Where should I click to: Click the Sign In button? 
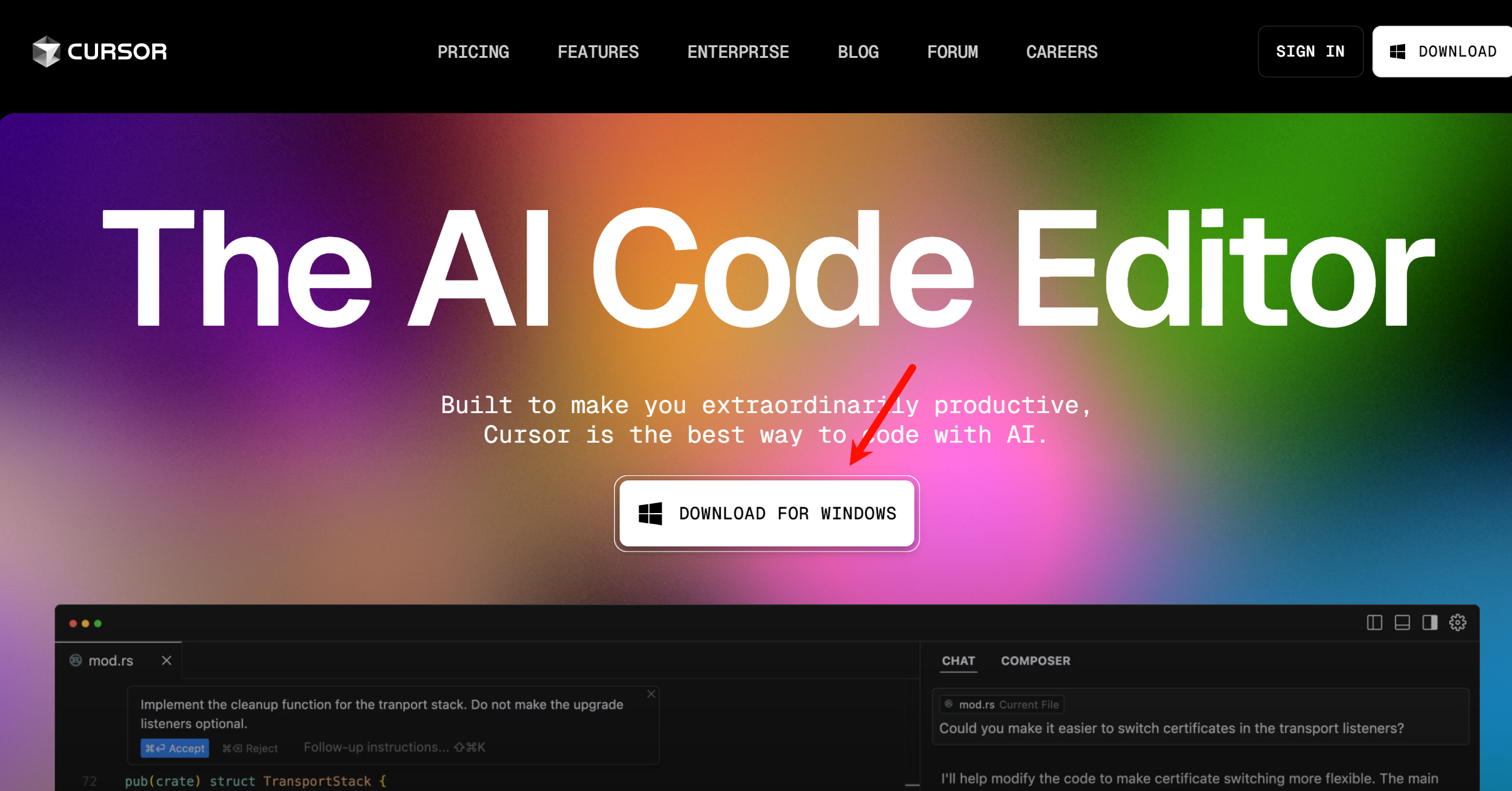(1310, 52)
